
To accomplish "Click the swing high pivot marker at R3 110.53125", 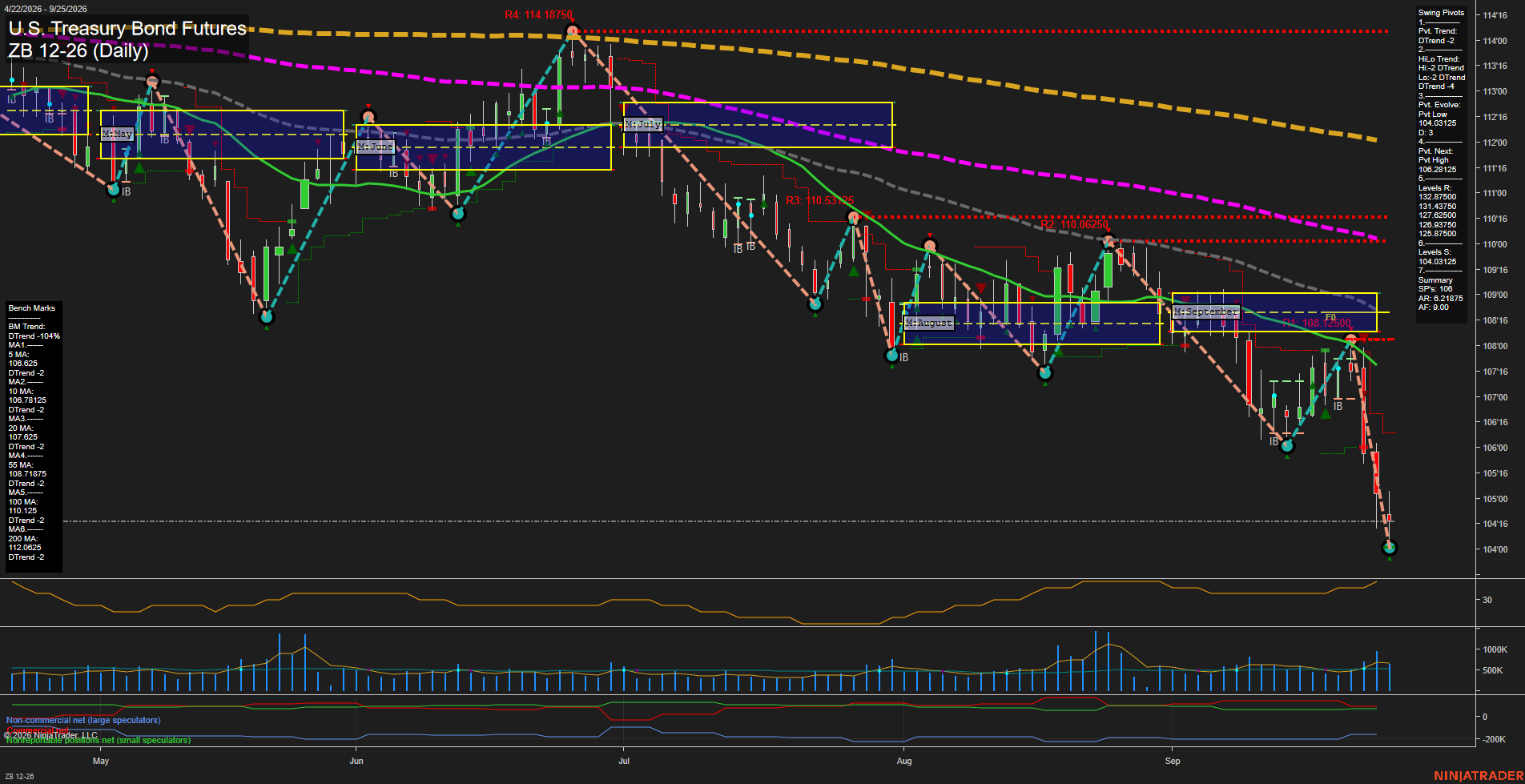I will pos(854,217).
